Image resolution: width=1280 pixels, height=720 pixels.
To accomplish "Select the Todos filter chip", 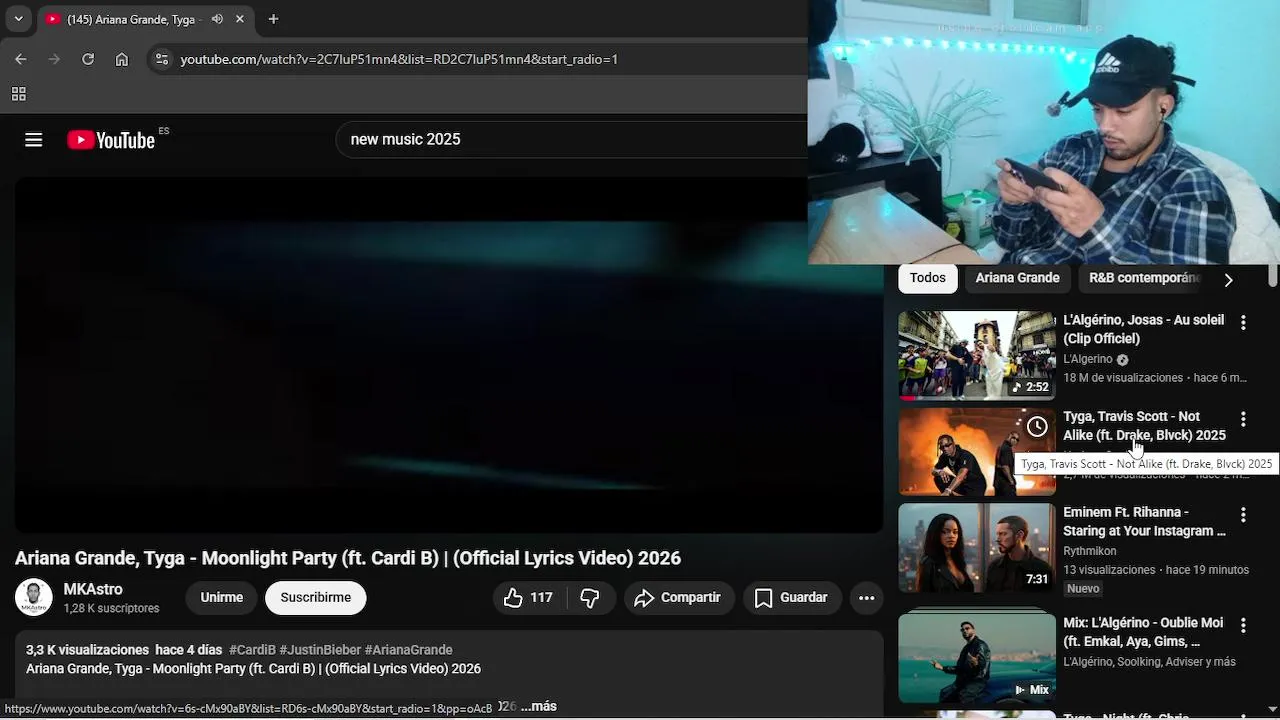I will tap(927, 278).
